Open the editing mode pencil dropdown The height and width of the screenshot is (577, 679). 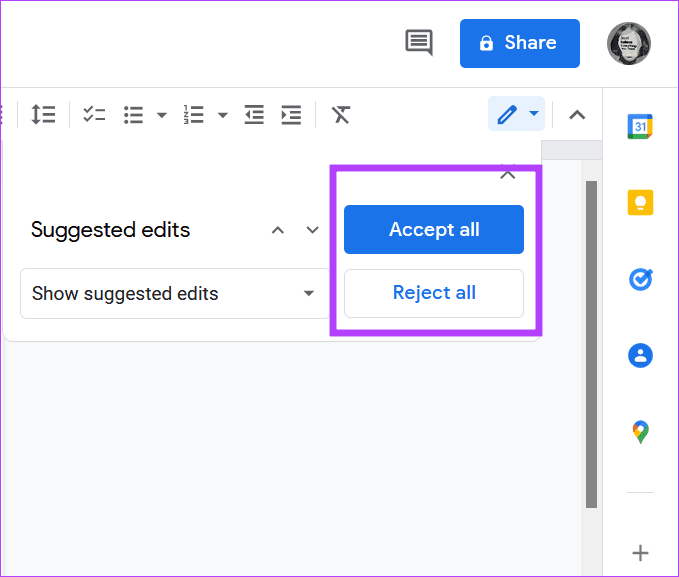click(x=517, y=114)
